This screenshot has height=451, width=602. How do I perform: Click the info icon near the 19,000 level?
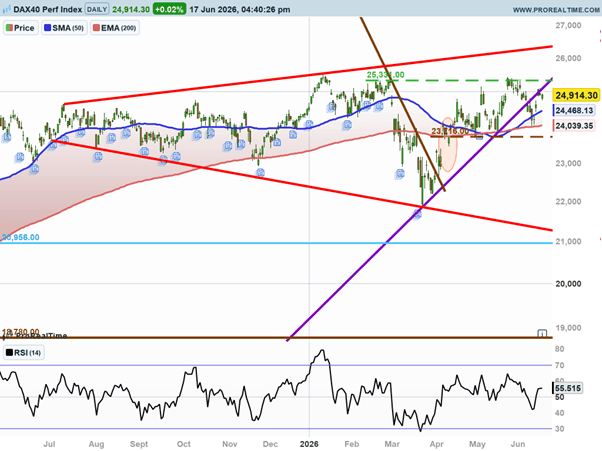[x=542, y=333]
